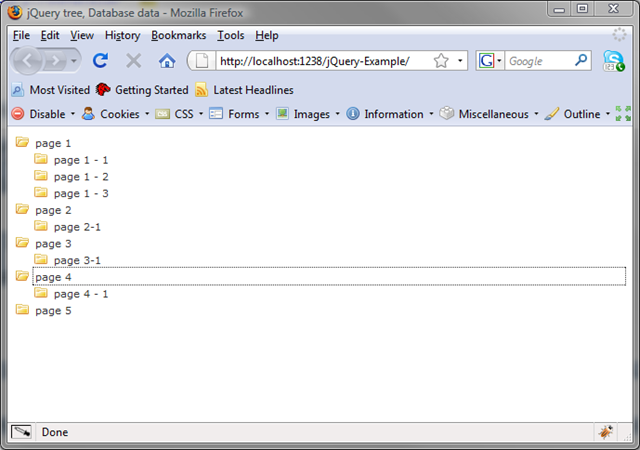
Task: Click the bookmark star in address bar
Action: [x=441, y=61]
